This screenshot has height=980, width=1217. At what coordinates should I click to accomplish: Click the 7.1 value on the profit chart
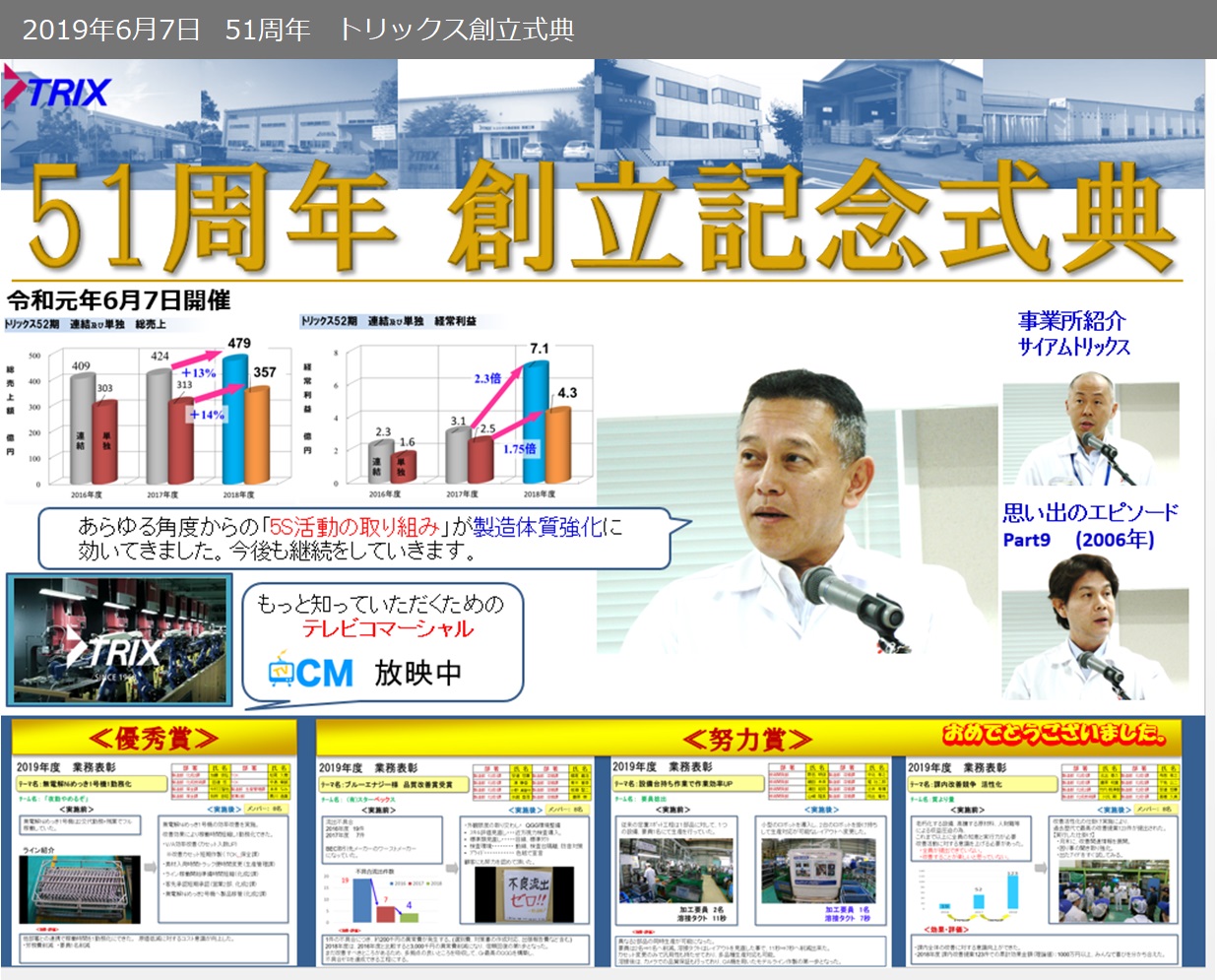tap(540, 348)
